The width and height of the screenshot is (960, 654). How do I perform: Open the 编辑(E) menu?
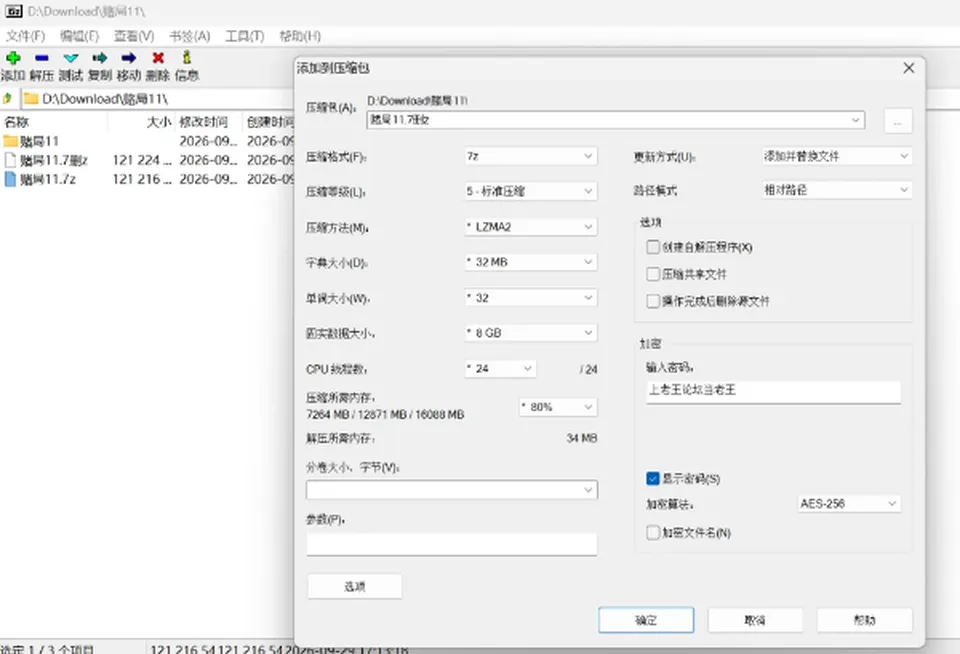pos(80,36)
